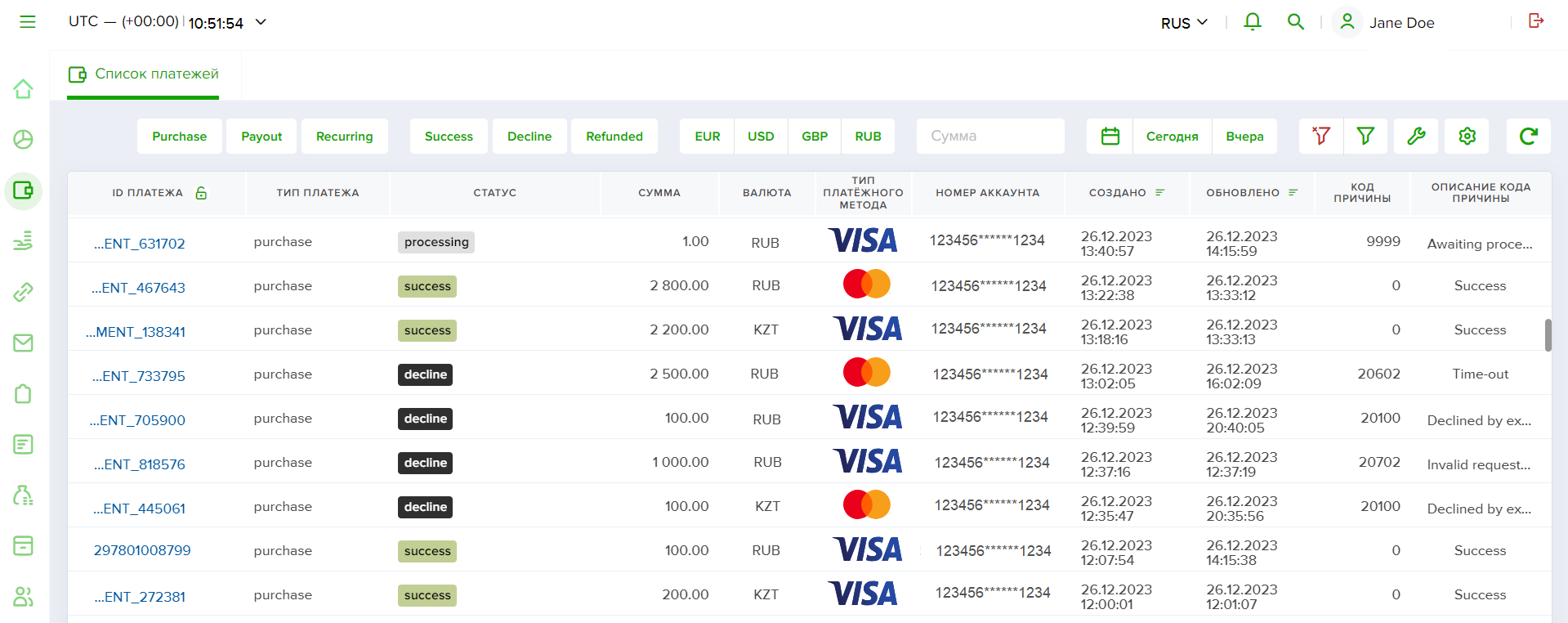Image resolution: width=1568 pixels, height=623 pixels.
Task: Open the gear table settings icon
Action: [1467, 136]
